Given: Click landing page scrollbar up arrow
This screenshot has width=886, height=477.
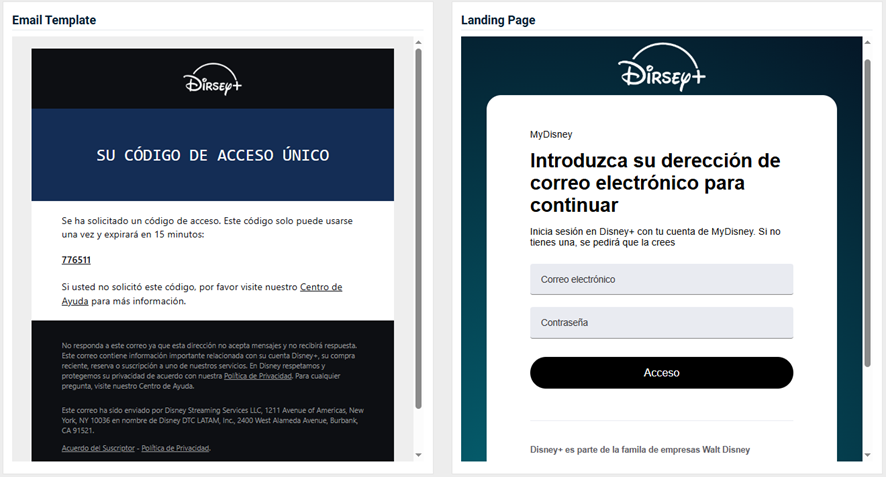Looking at the screenshot, I should click(x=867, y=42).
